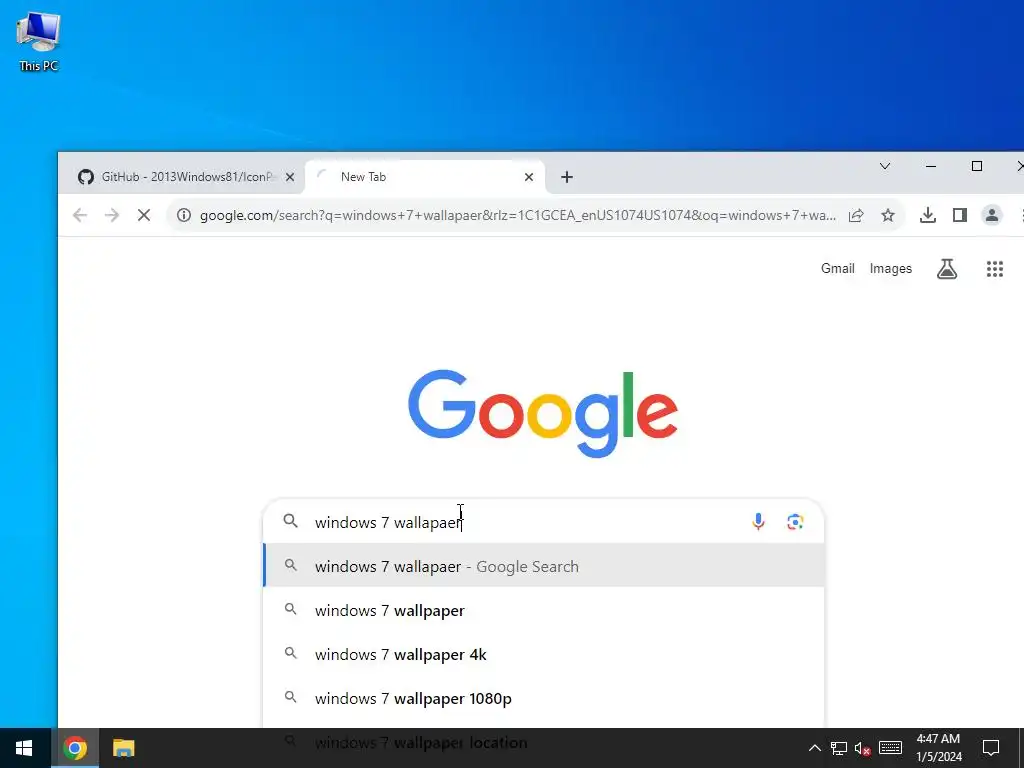The width and height of the screenshot is (1024, 768).
Task: Go forward with browser forward arrow
Action: pyautogui.click(x=112, y=215)
